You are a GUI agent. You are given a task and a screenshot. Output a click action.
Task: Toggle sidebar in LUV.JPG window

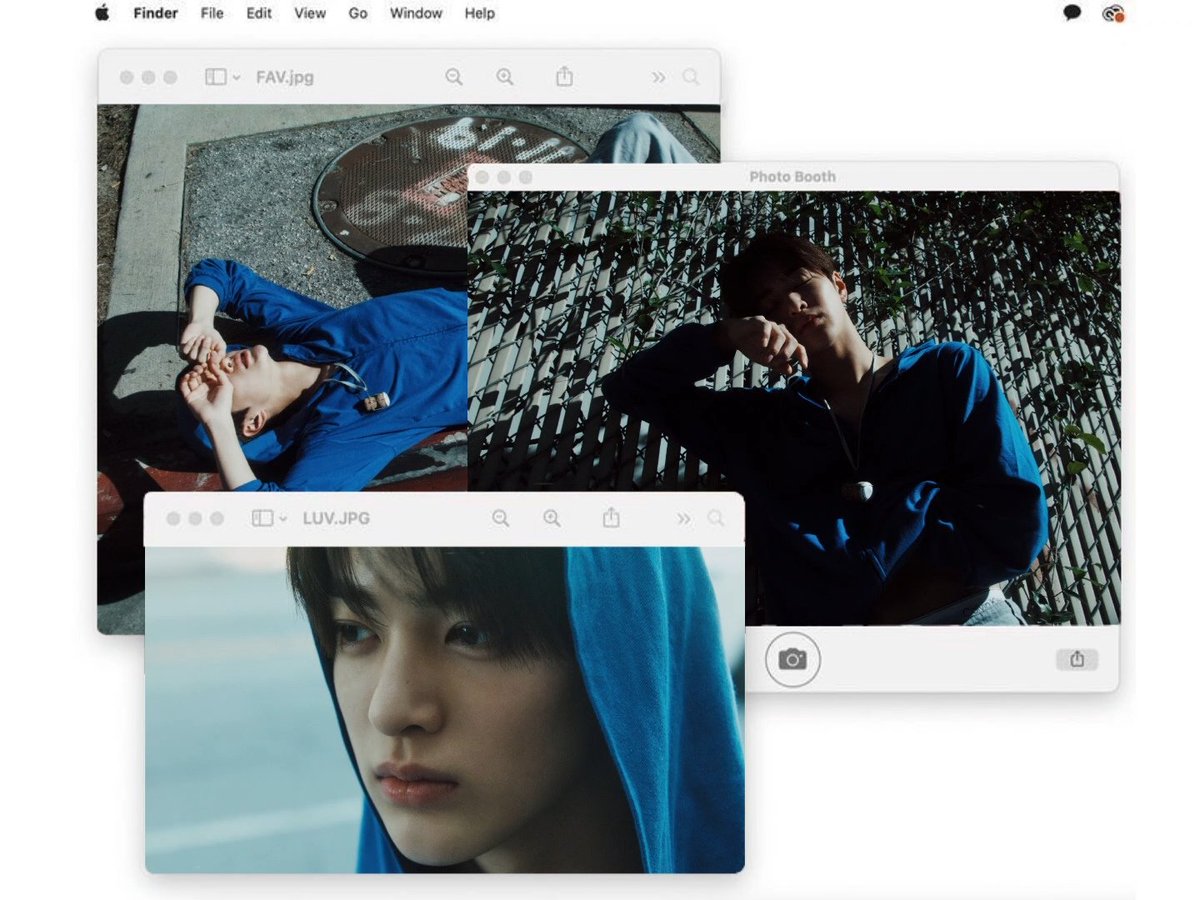click(262, 518)
